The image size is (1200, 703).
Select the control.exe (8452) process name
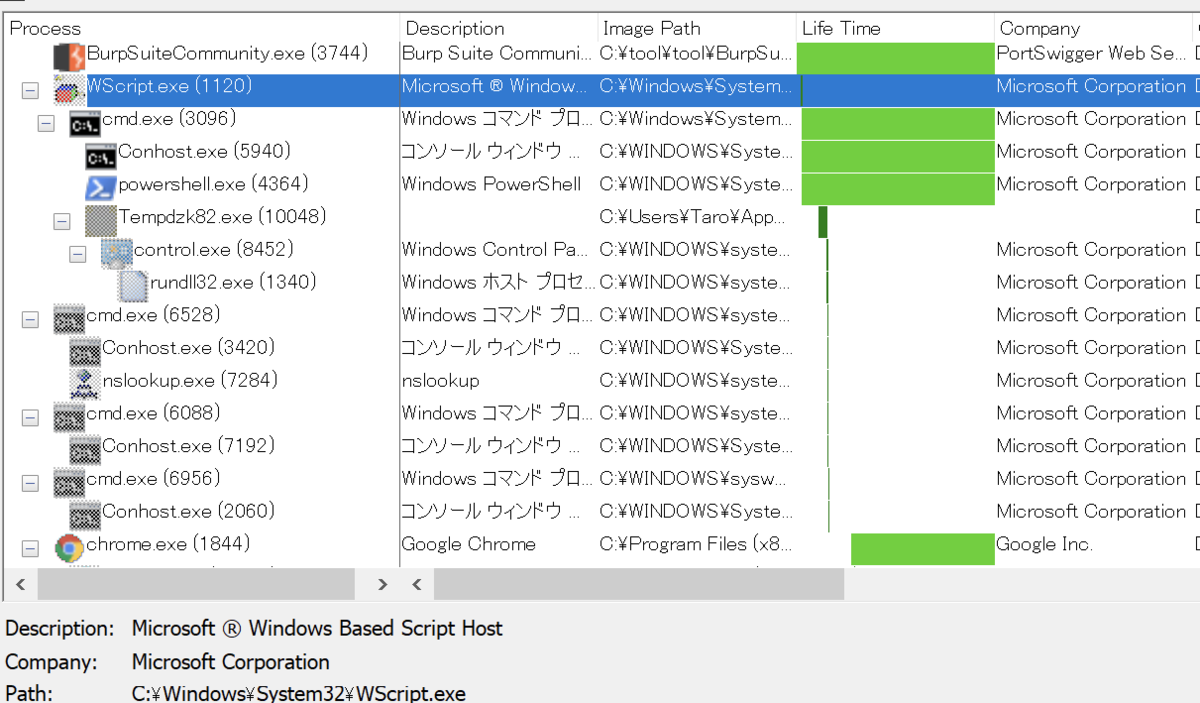point(214,250)
